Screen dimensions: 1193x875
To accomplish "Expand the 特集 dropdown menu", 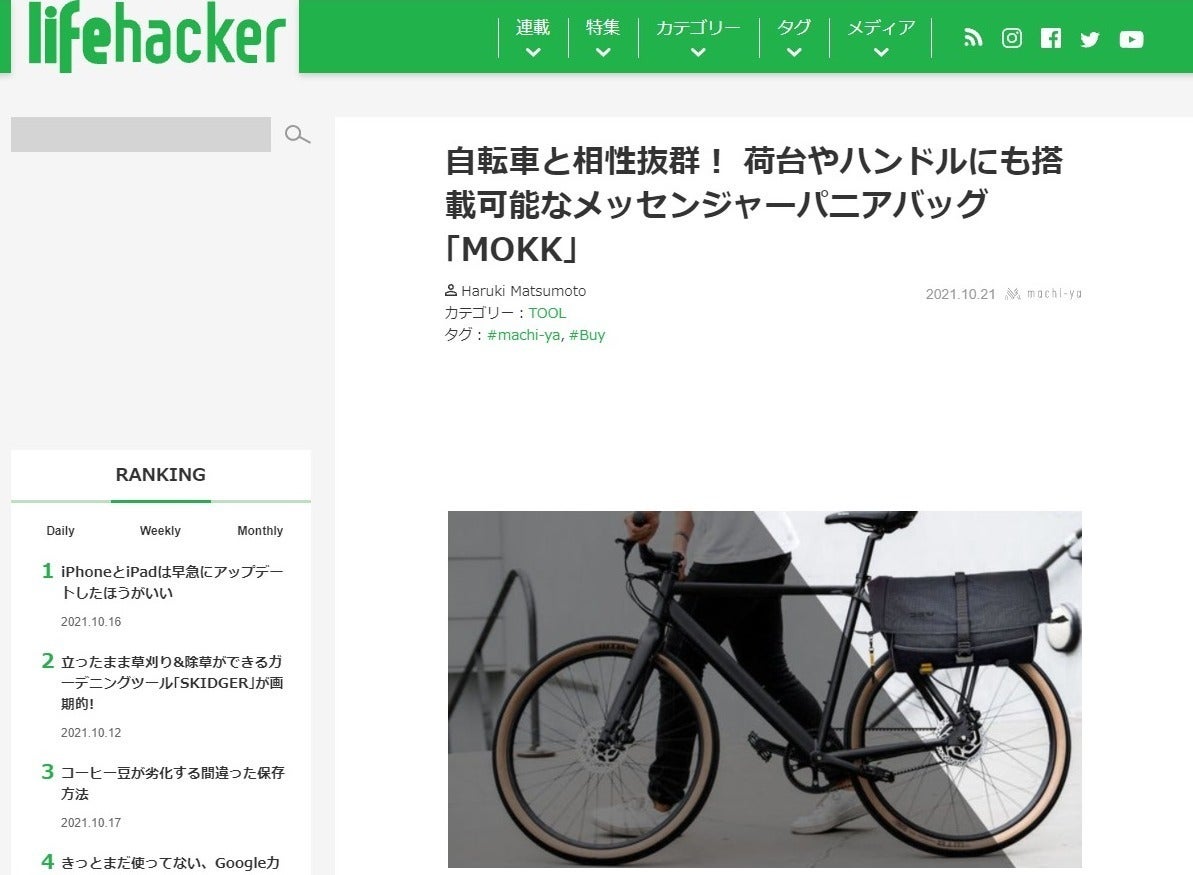I will pos(603,37).
